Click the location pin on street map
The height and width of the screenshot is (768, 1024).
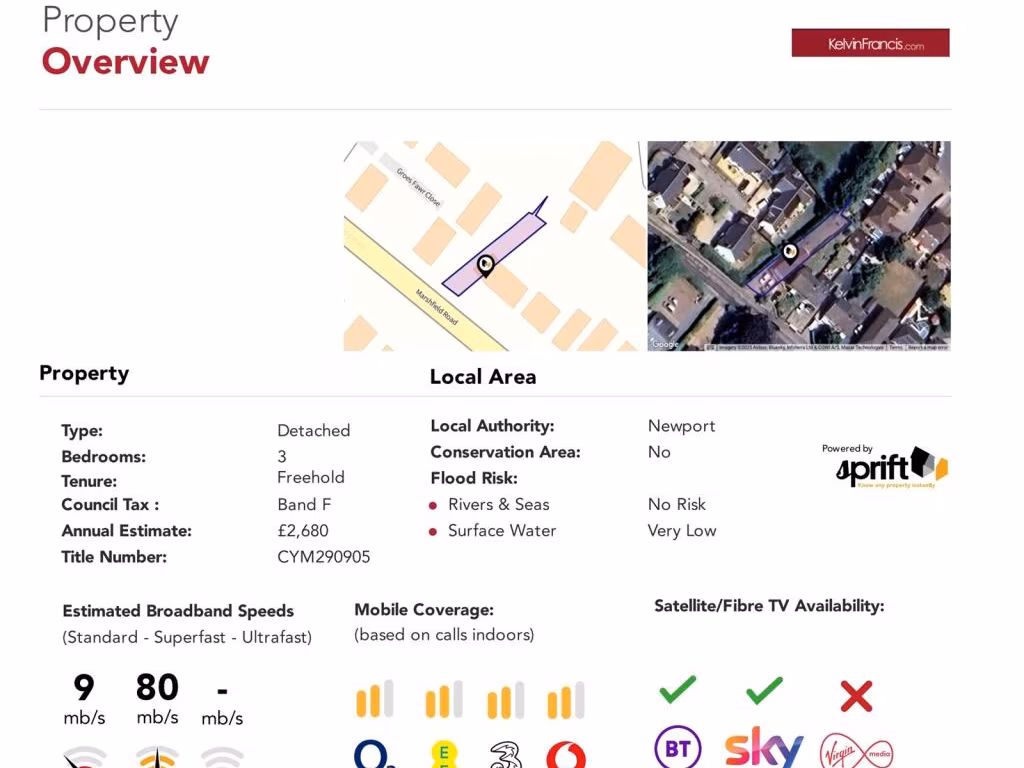(x=486, y=265)
